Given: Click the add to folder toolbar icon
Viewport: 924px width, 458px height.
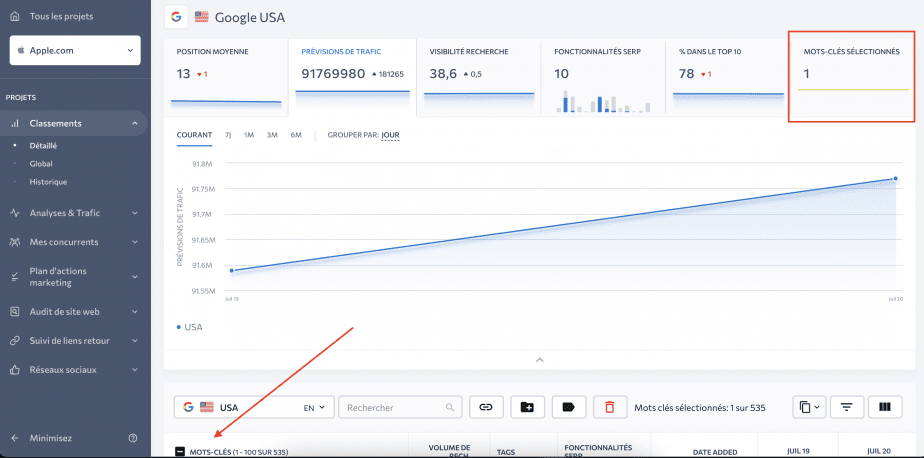Looking at the screenshot, I should [527, 407].
